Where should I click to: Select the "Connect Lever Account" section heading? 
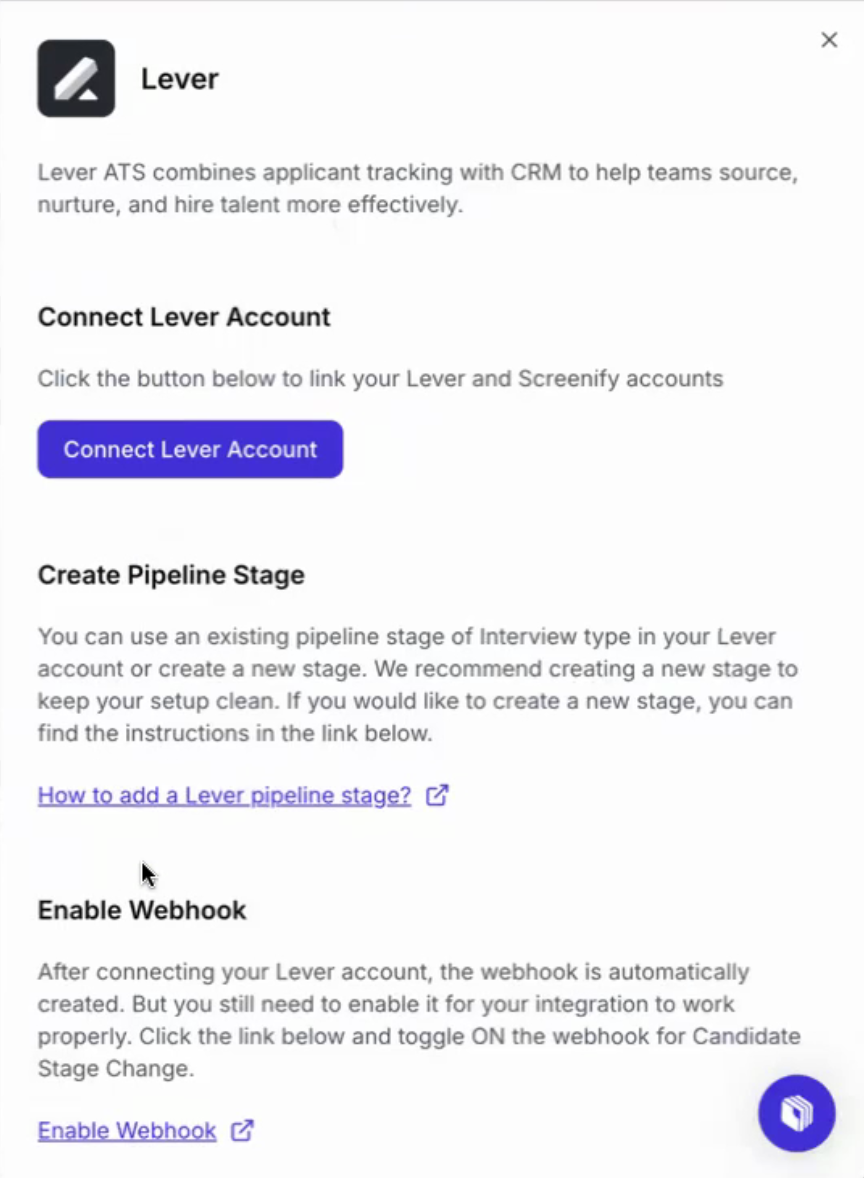184,317
